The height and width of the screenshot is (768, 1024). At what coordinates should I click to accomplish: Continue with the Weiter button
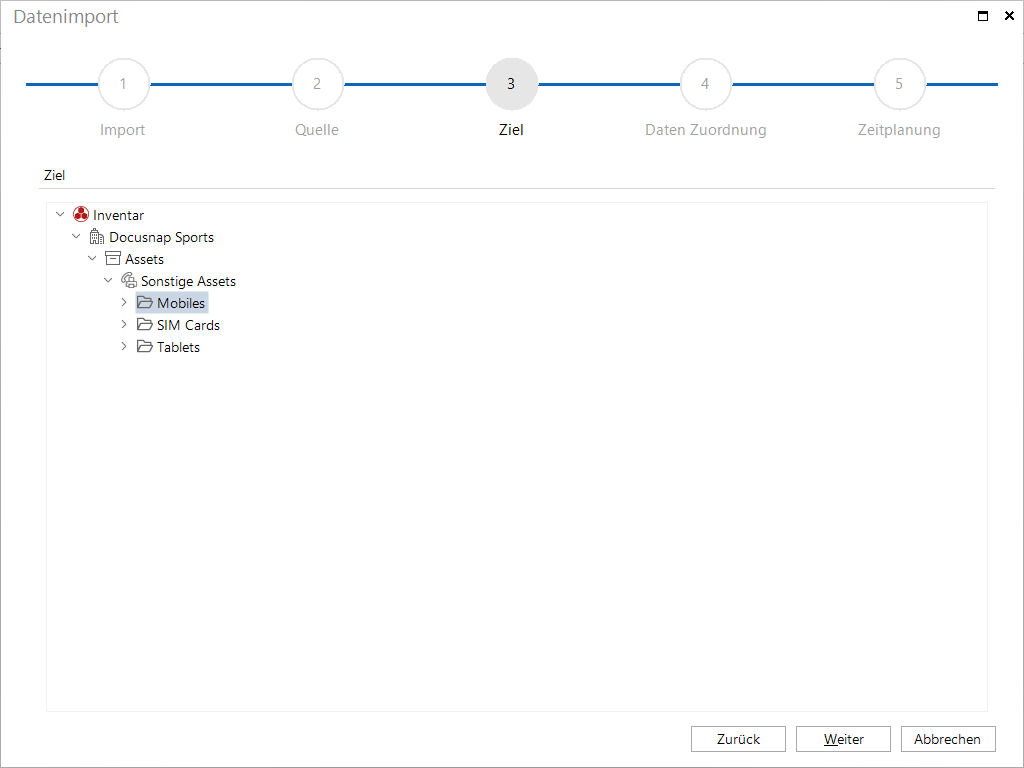point(843,739)
